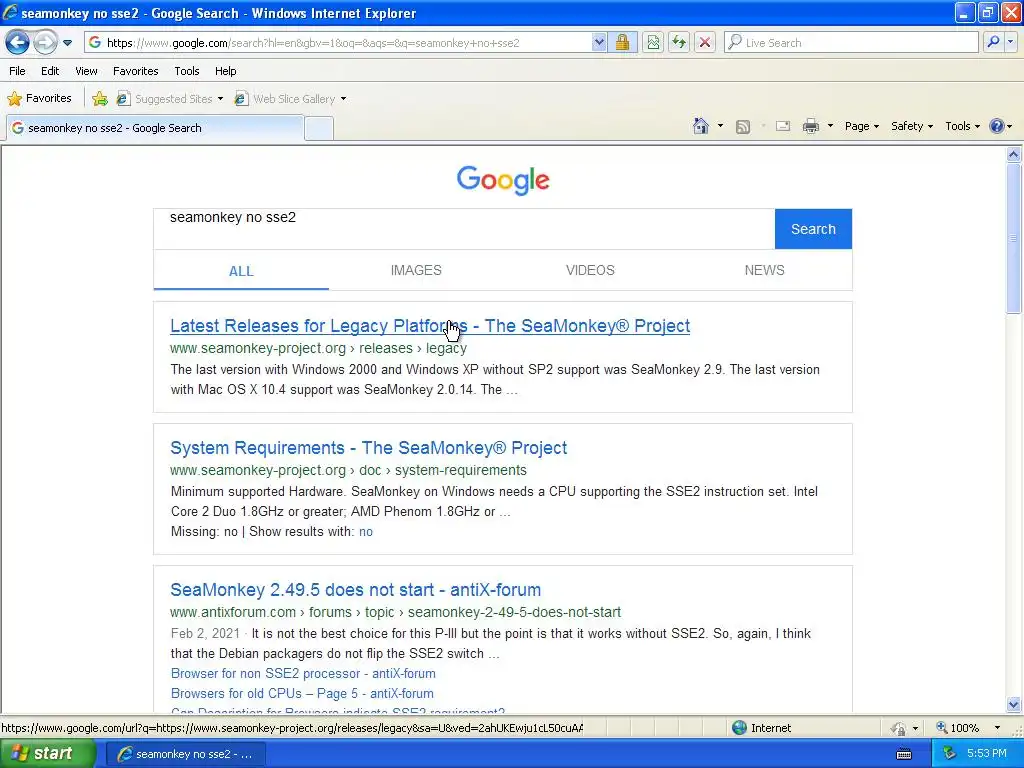This screenshot has width=1024, height=768.
Task: Click the blue Help question mark icon
Action: pyautogui.click(x=997, y=126)
